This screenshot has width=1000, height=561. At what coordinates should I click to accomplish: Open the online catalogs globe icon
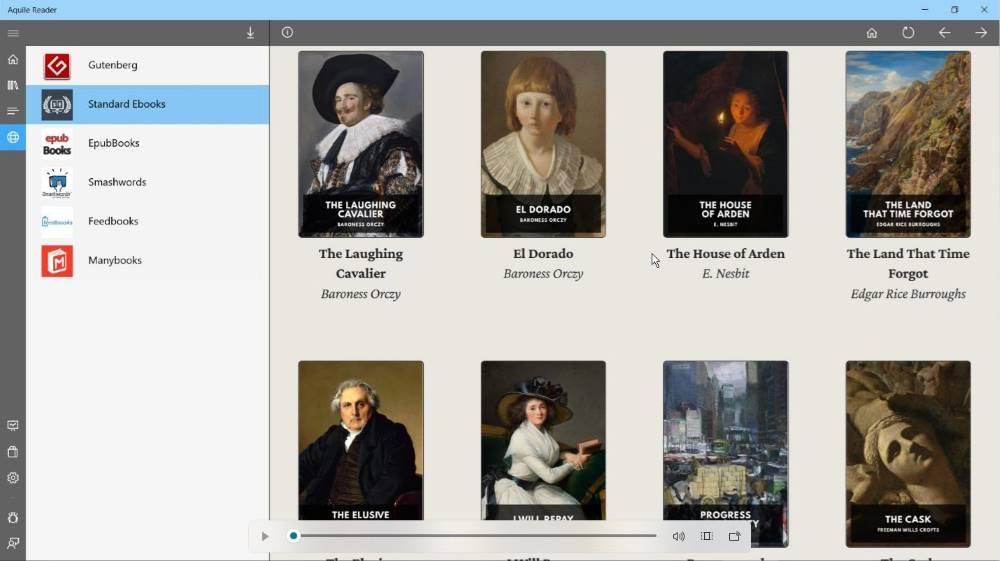pos(13,137)
